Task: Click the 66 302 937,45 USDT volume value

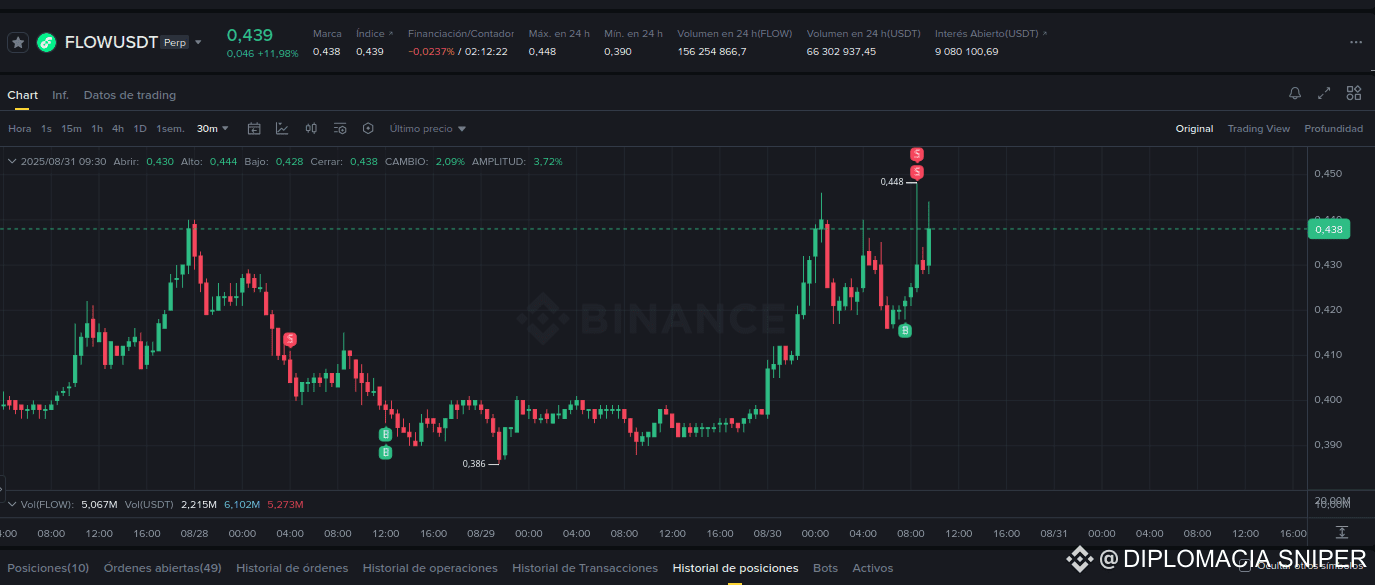Action: 841,51
